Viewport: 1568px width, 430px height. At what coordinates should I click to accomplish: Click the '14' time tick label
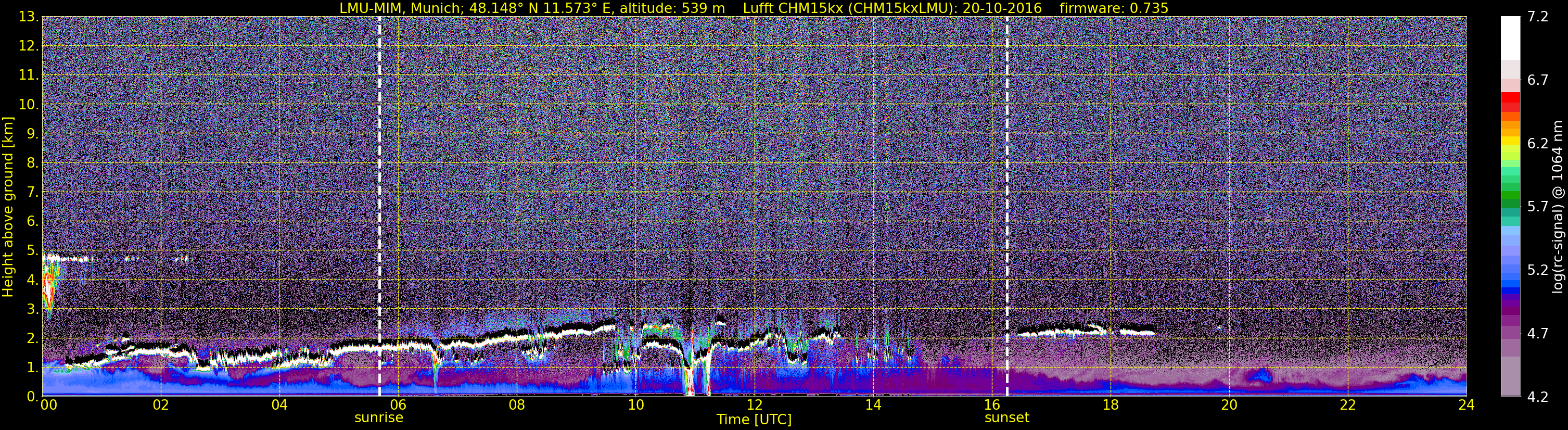873,405
